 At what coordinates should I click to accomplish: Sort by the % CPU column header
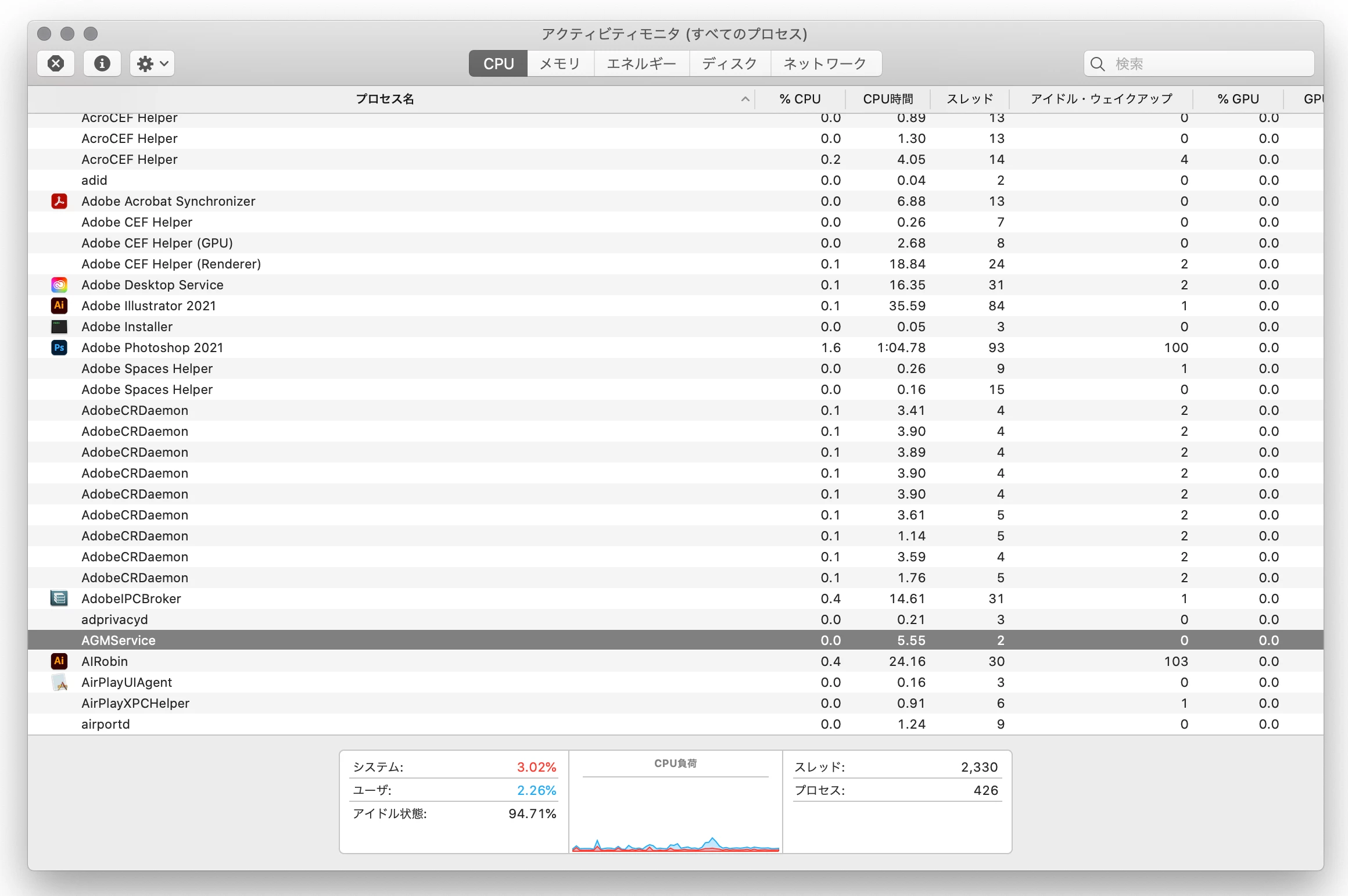click(x=800, y=99)
